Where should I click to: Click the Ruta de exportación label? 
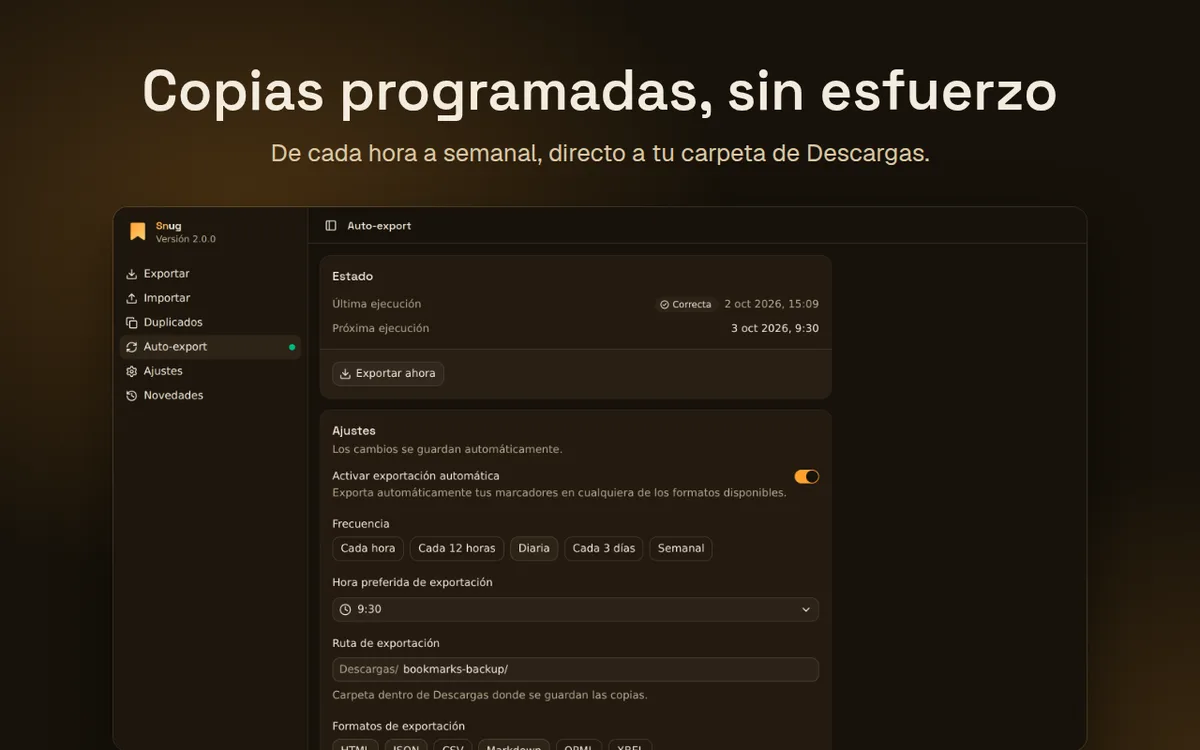click(x=386, y=643)
